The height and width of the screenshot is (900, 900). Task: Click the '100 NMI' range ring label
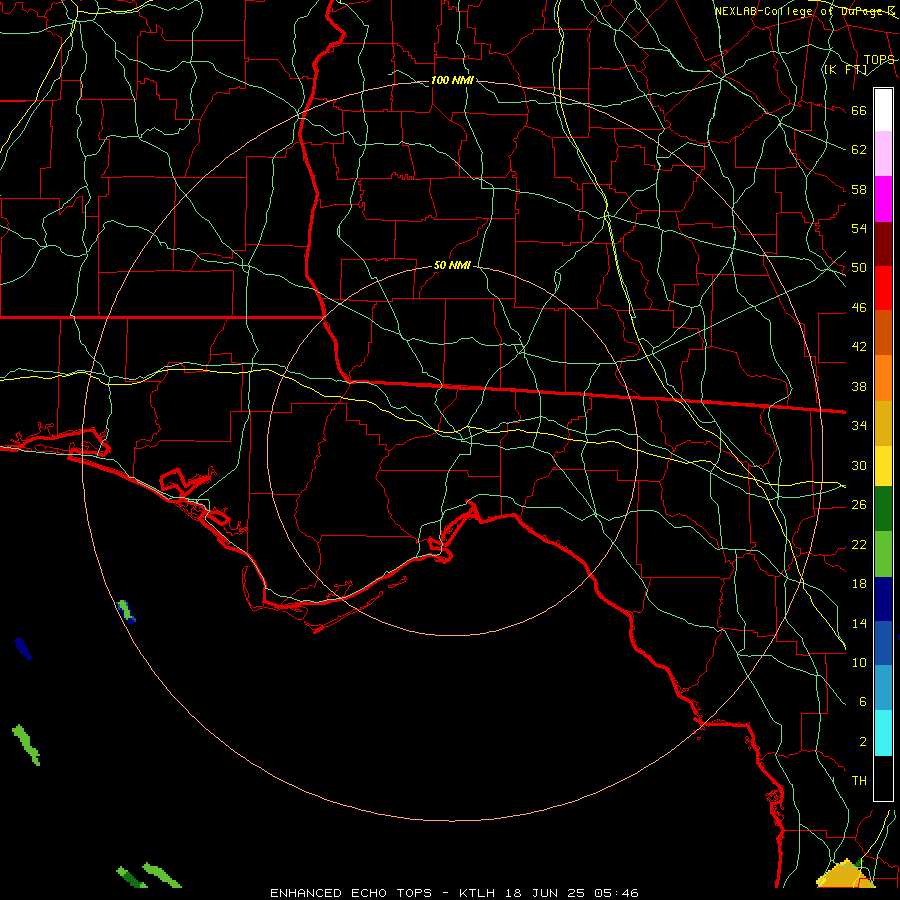[x=452, y=80]
